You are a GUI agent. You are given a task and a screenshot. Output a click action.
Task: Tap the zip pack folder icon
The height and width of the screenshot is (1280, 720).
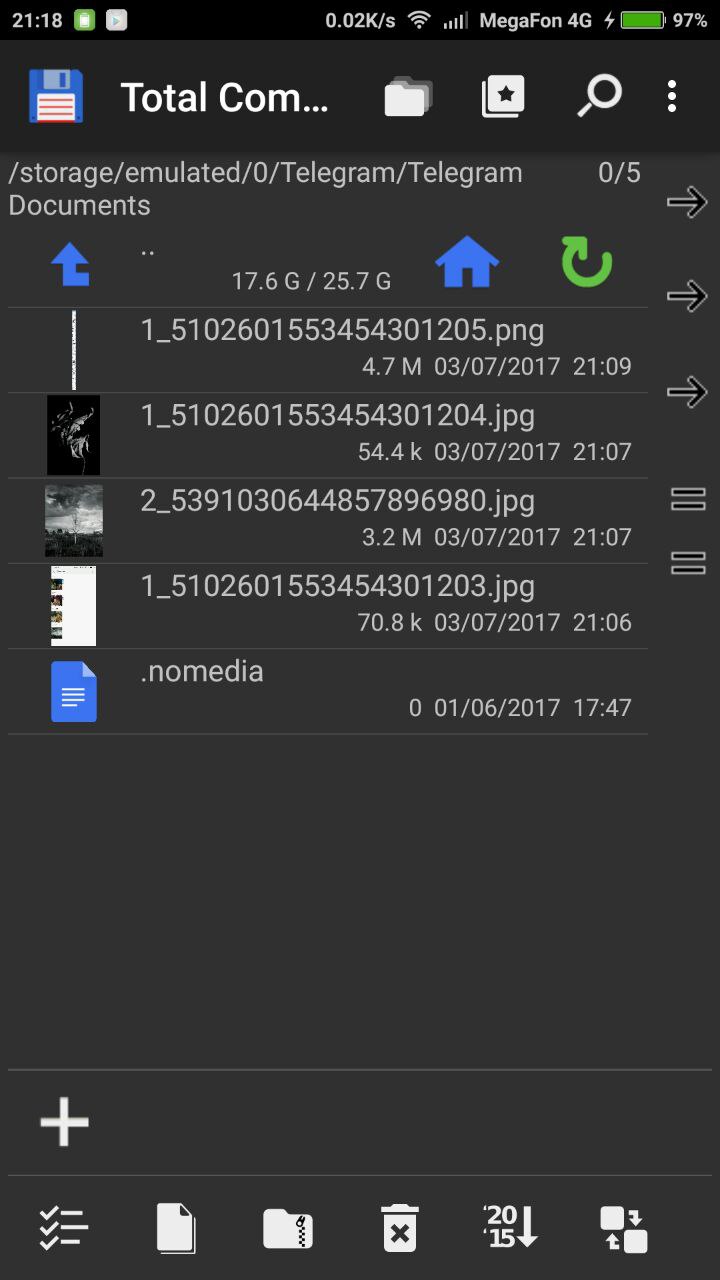288,1229
